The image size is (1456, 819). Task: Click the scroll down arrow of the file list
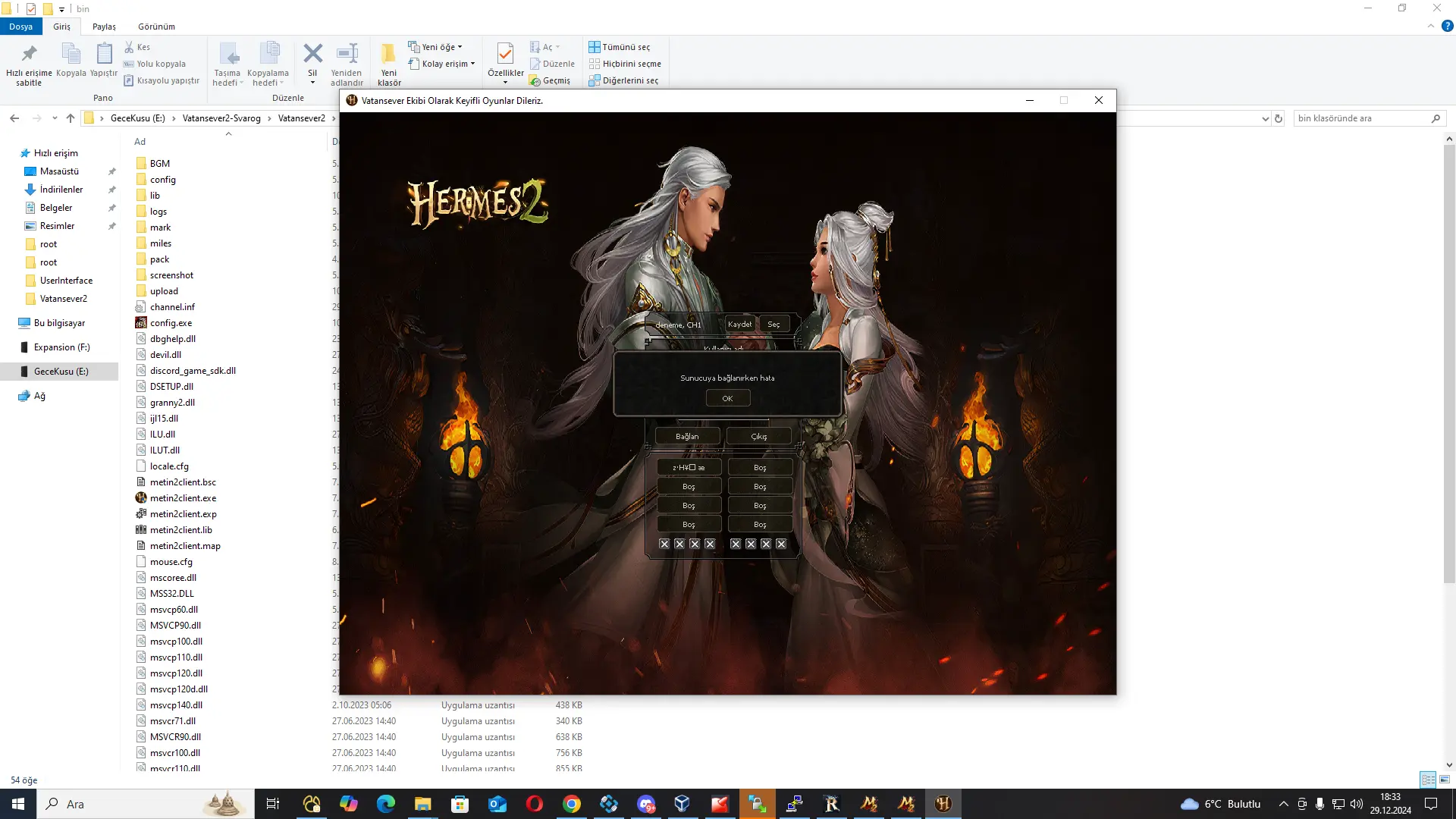(1449, 765)
